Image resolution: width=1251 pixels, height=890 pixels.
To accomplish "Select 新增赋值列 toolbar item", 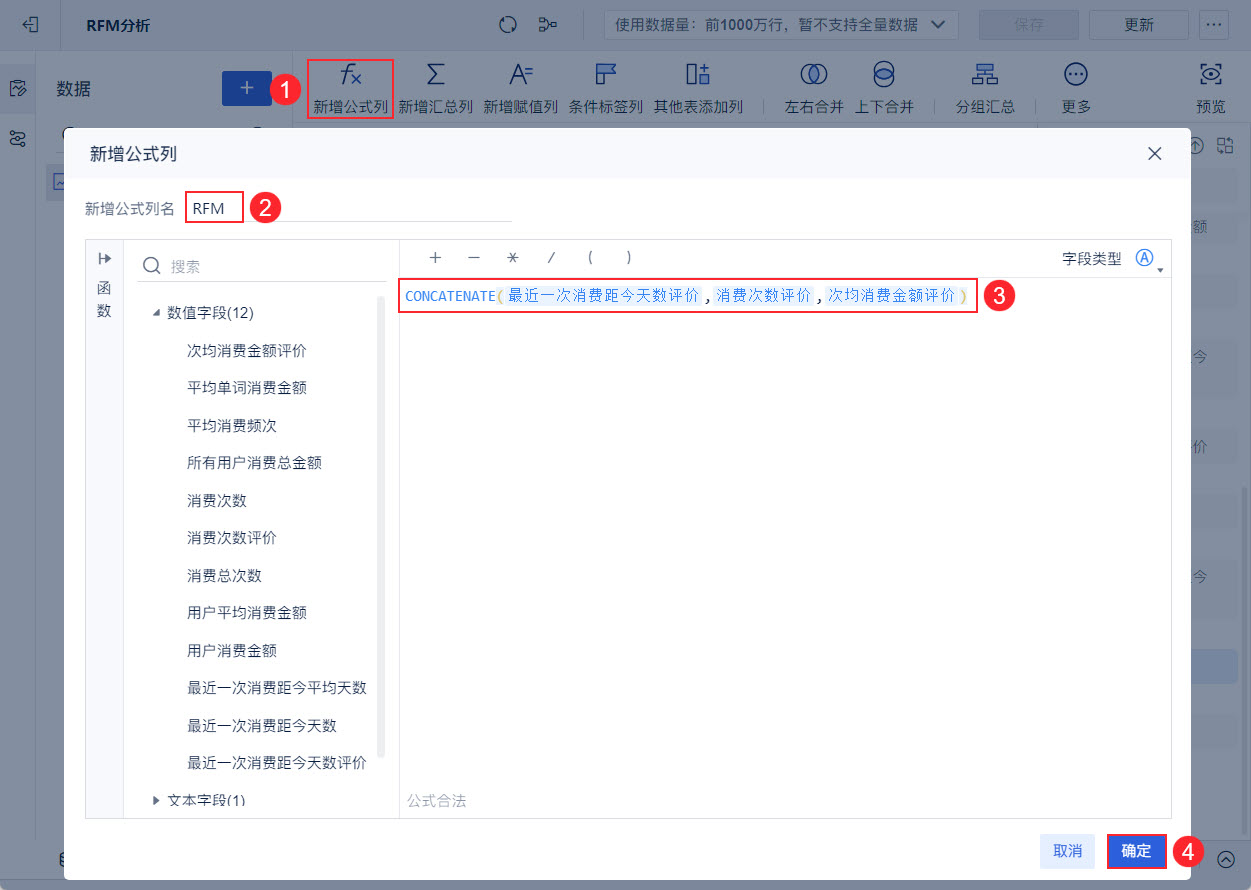I will click(521, 89).
